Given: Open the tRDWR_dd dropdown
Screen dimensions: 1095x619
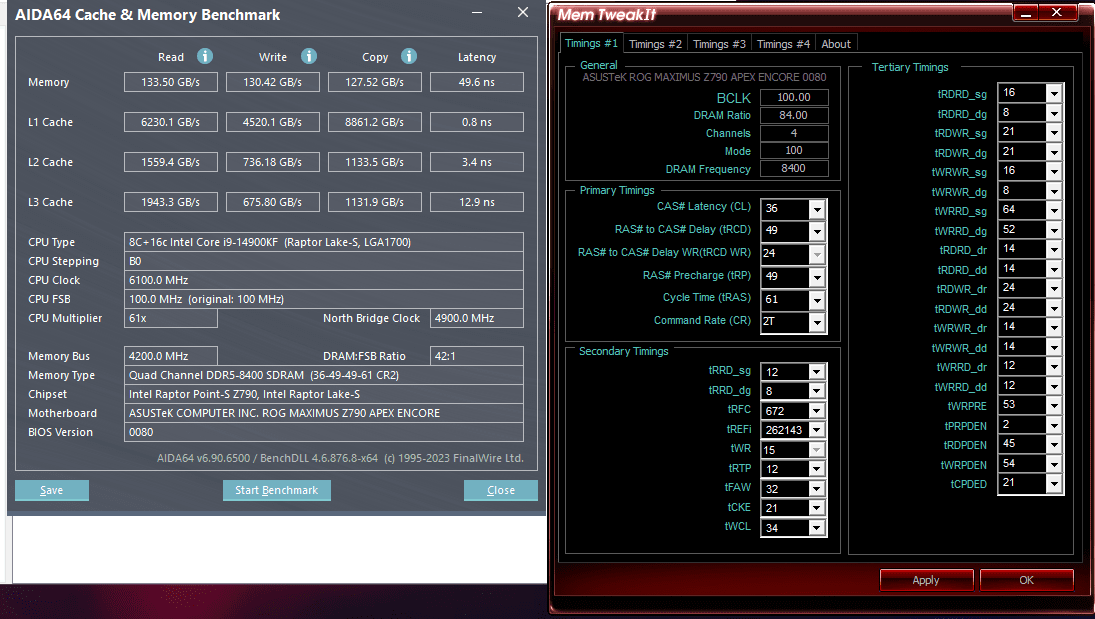Looking at the screenshot, I should (x=1054, y=308).
